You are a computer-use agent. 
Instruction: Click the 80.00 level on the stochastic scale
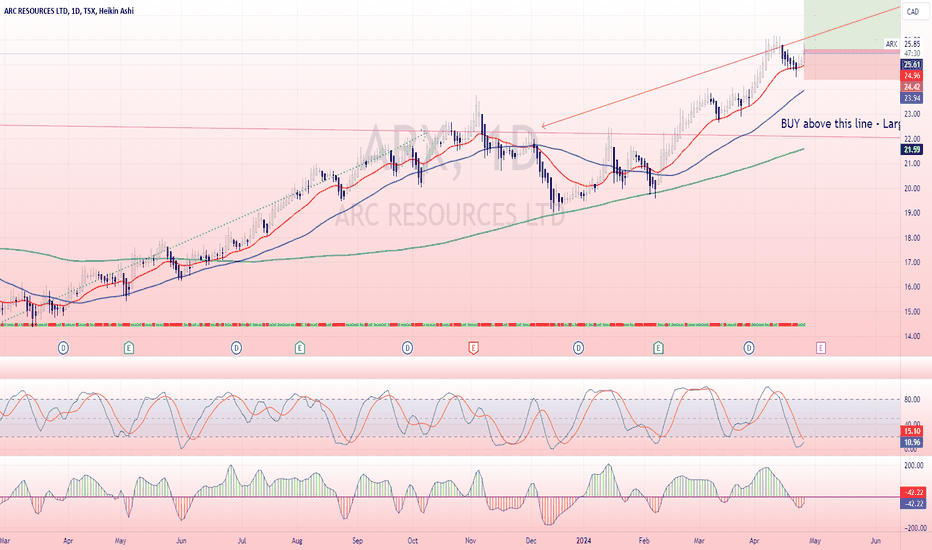pyautogui.click(x=912, y=400)
